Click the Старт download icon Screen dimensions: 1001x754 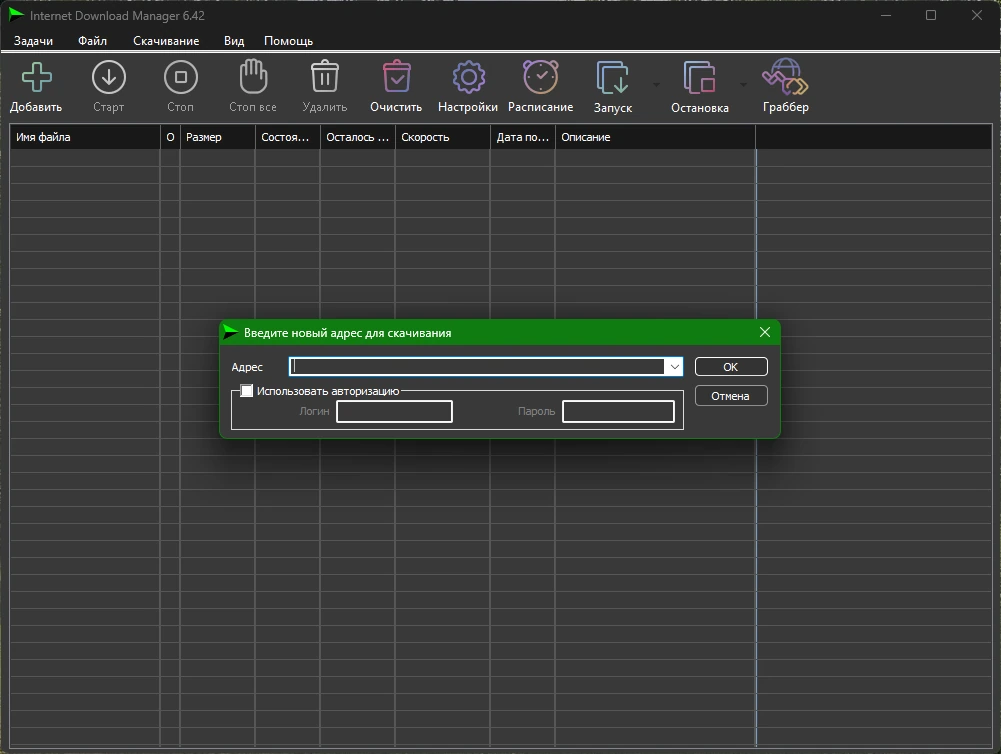[109, 77]
